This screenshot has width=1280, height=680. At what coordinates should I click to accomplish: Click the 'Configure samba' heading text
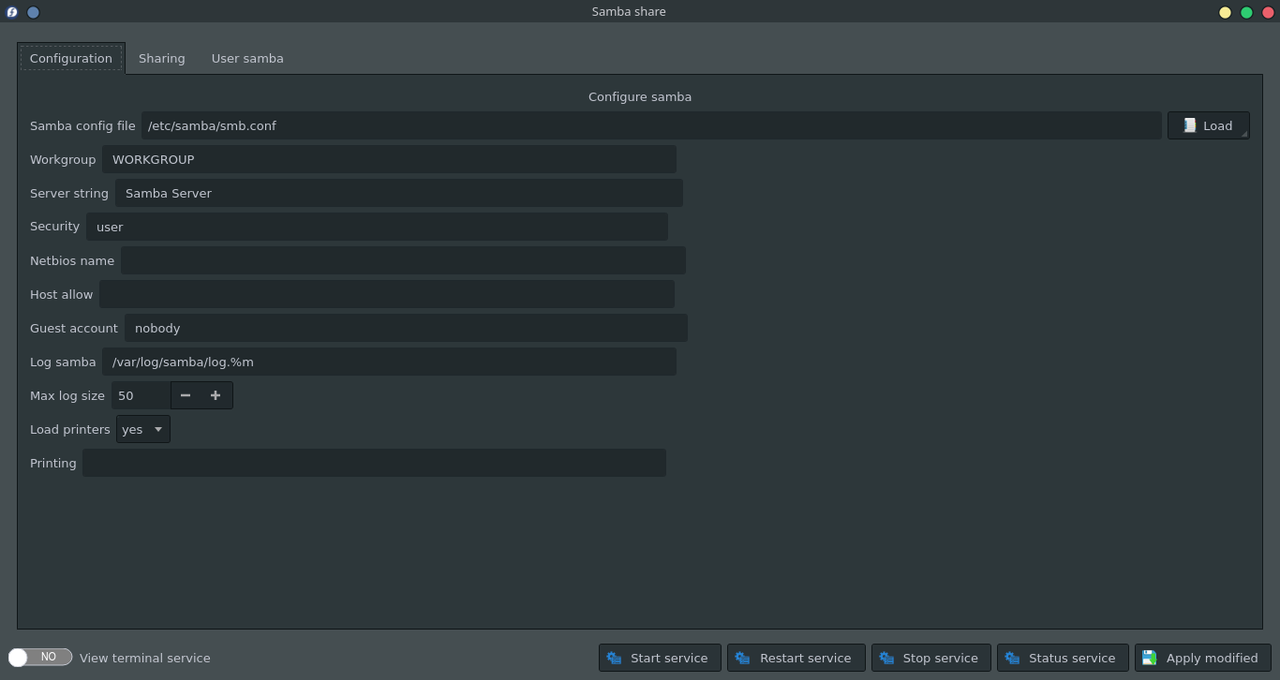[640, 97]
